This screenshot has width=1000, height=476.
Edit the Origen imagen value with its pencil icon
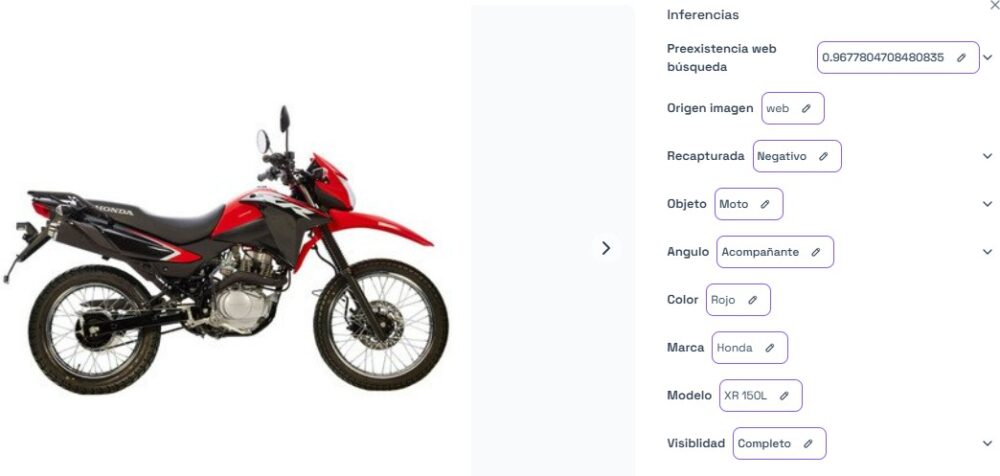806,108
